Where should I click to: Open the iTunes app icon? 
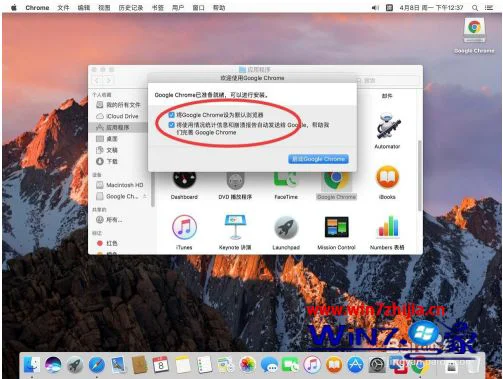point(184,227)
